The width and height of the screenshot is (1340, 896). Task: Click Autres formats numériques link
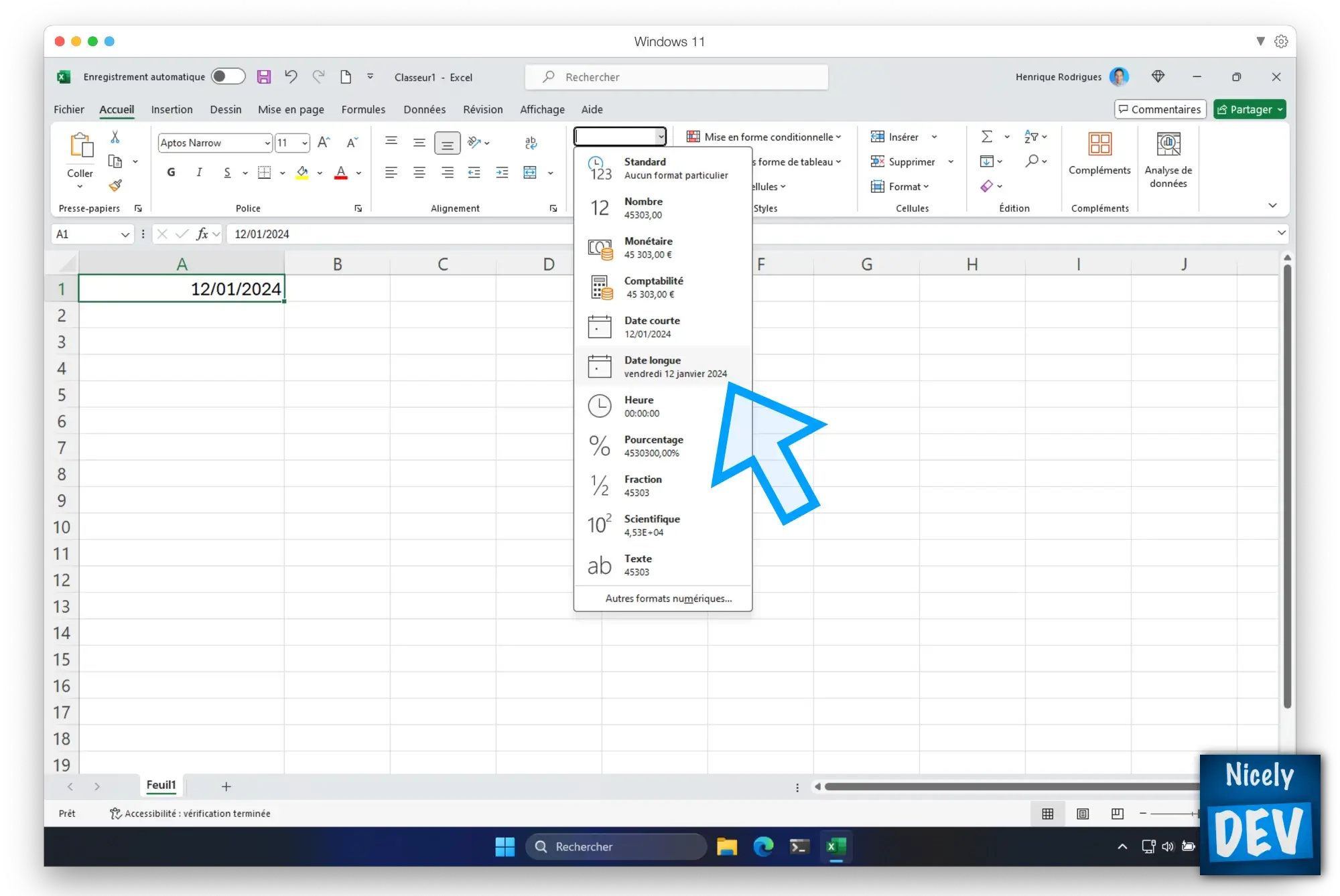(669, 598)
